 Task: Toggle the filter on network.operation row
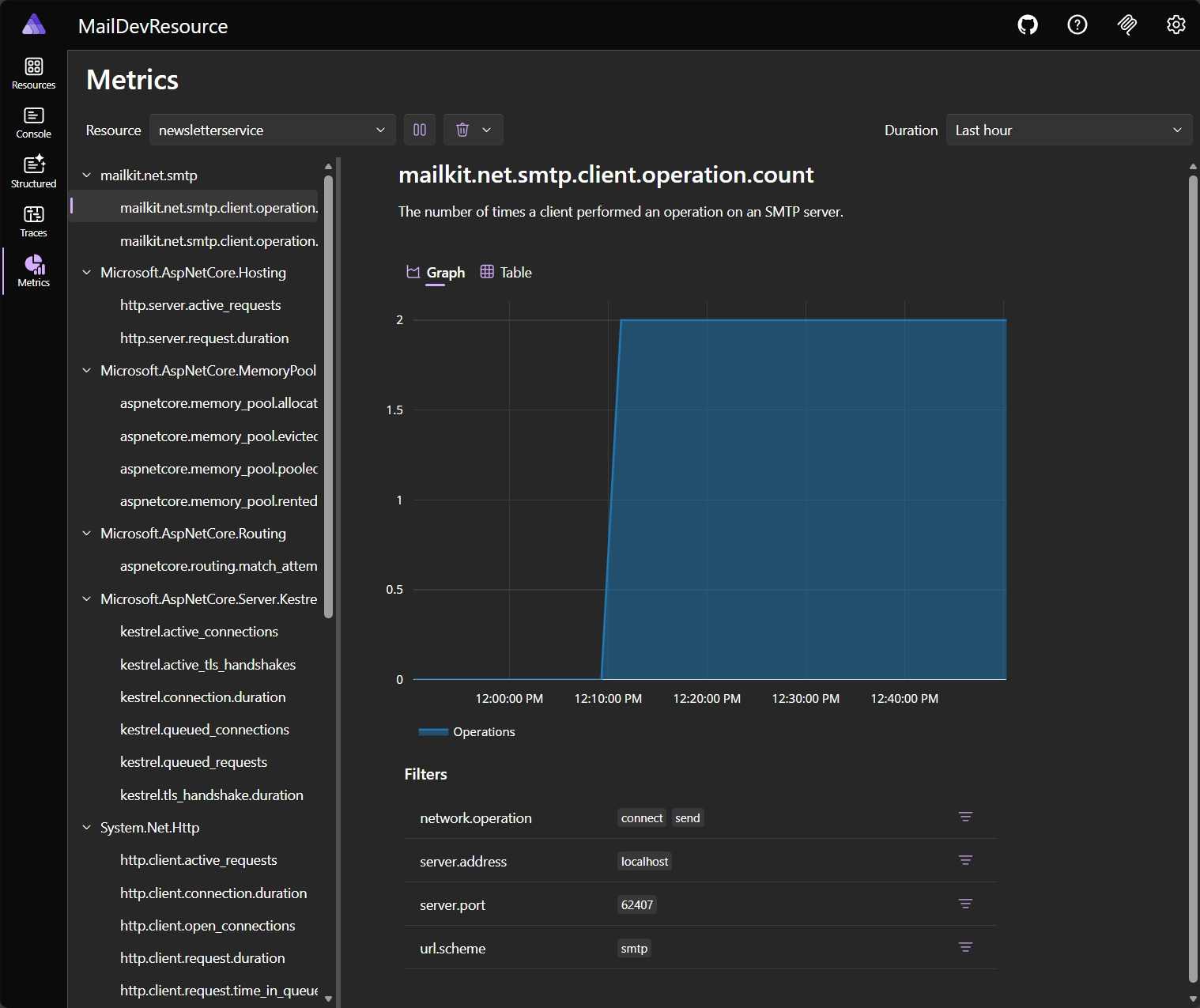coord(966,817)
